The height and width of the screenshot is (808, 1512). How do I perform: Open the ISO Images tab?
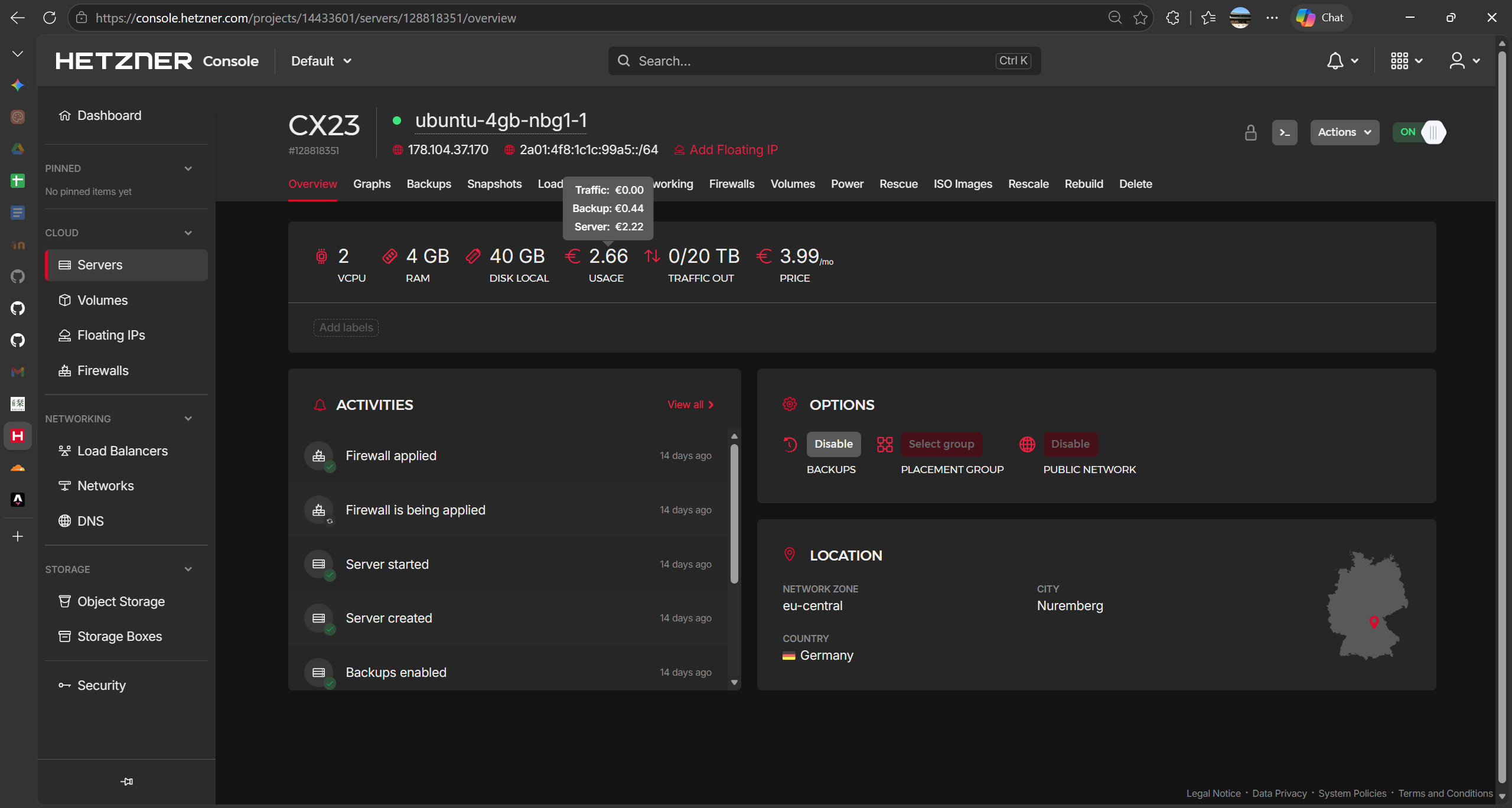tap(963, 184)
